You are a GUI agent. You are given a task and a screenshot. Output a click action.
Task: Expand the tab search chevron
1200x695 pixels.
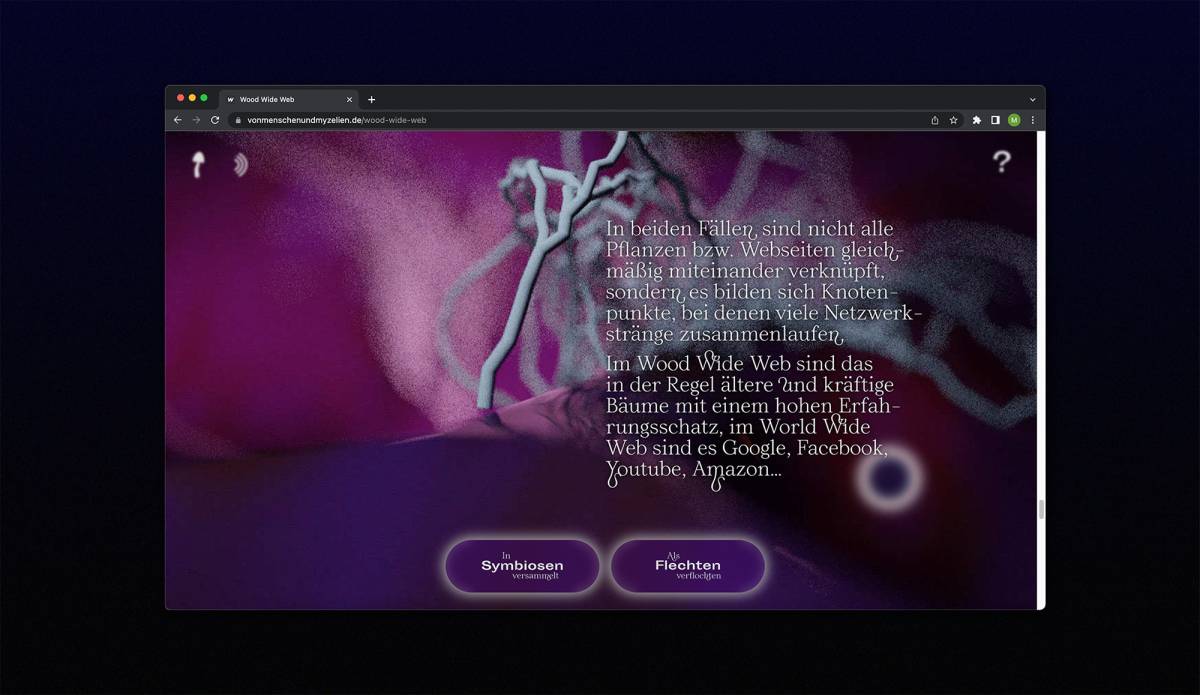[1032, 100]
